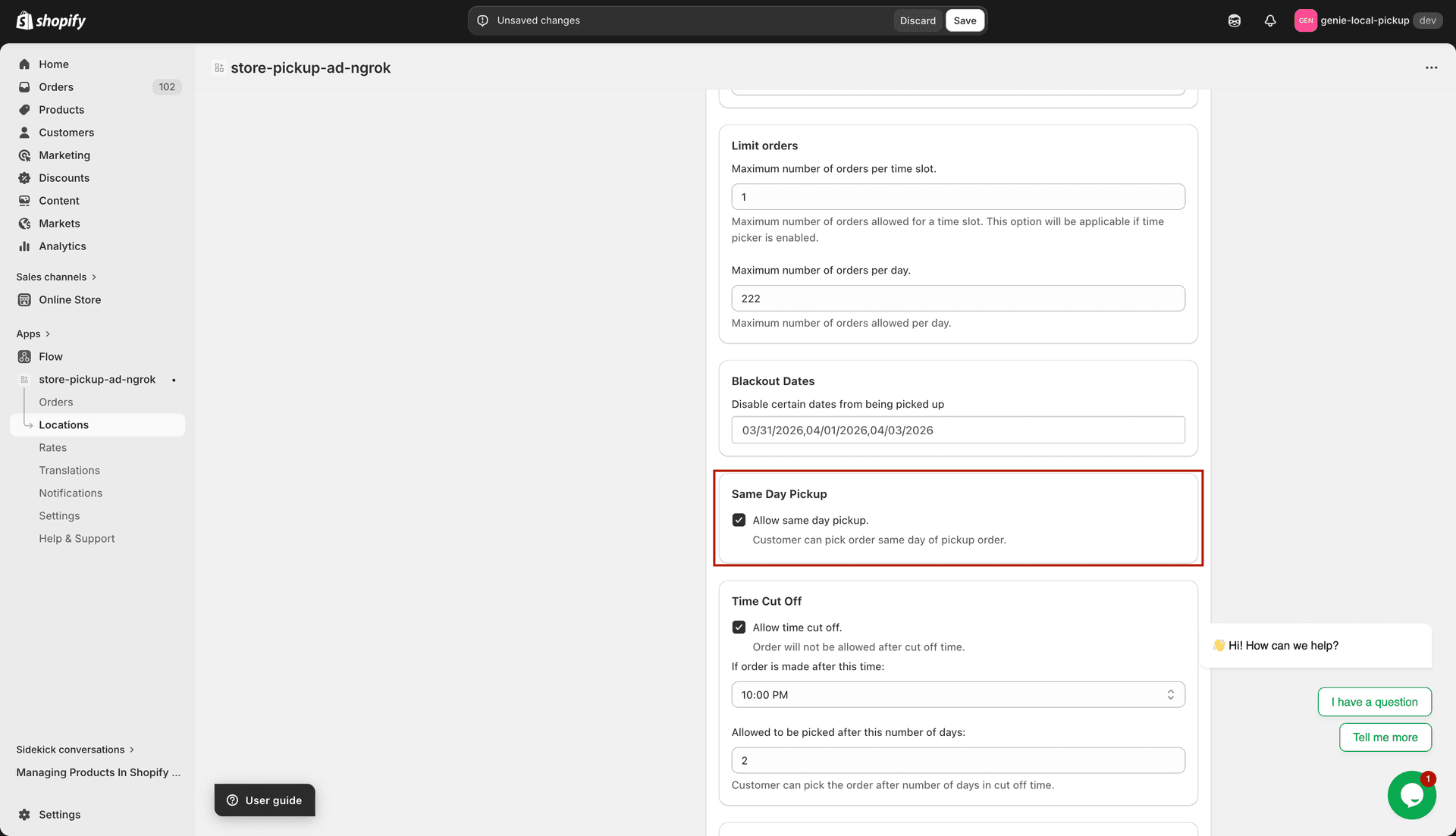Open the Discounts section
Image resolution: width=1456 pixels, height=836 pixels.
(x=64, y=177)
